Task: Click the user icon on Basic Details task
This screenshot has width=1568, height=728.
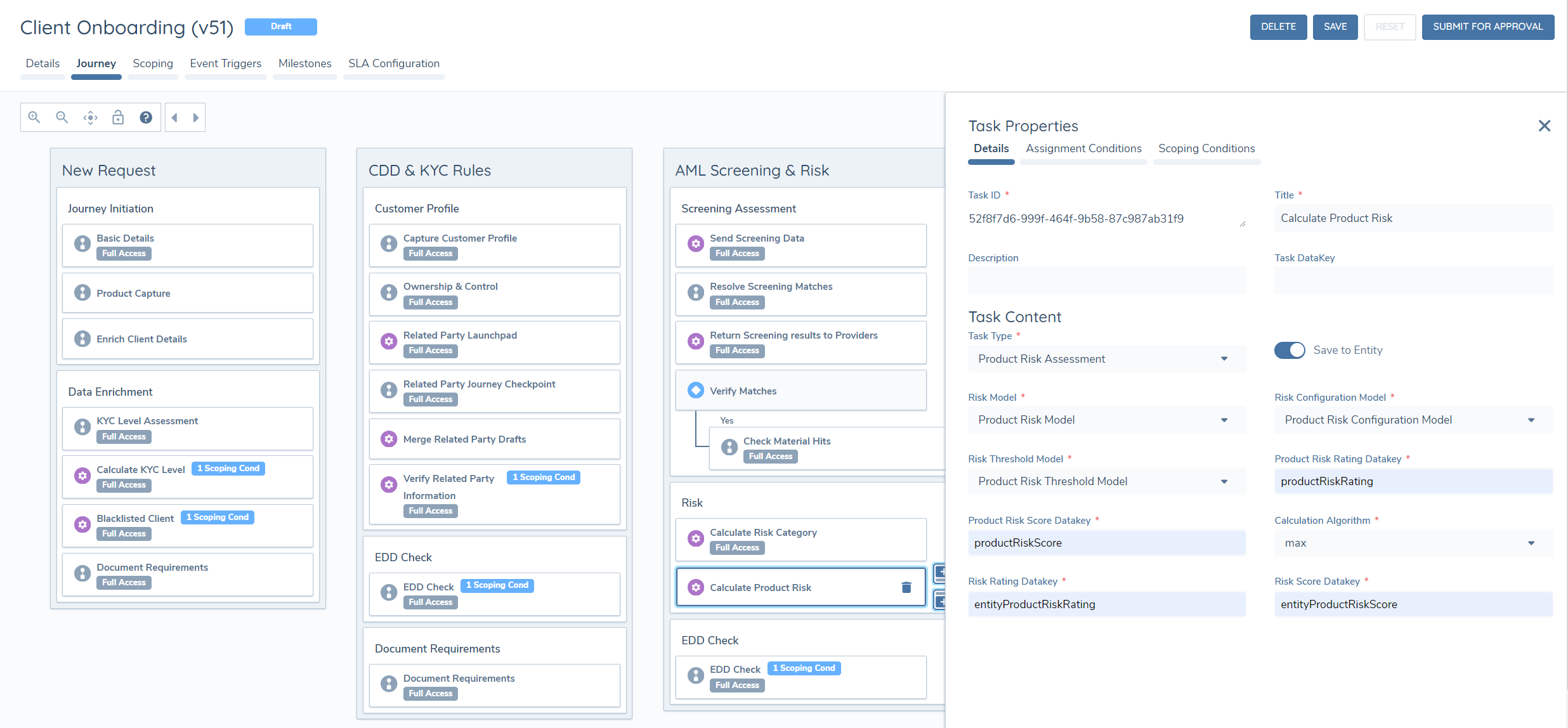Action: pos(82,243)
